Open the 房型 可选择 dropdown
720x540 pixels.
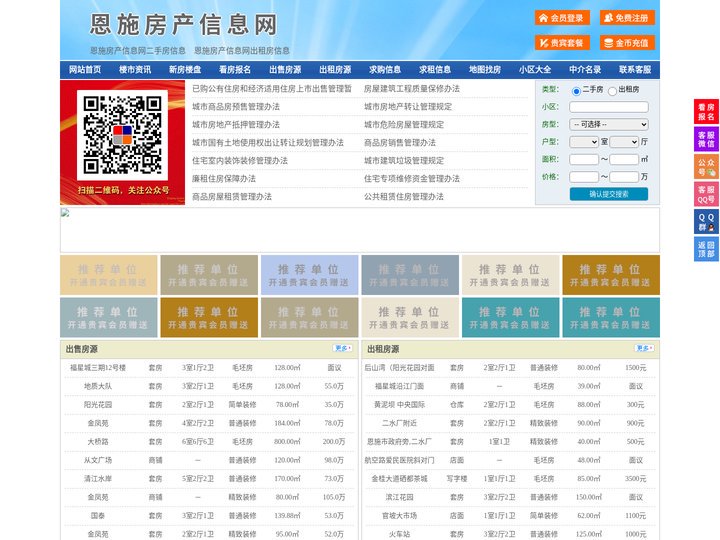pos(609,124)
